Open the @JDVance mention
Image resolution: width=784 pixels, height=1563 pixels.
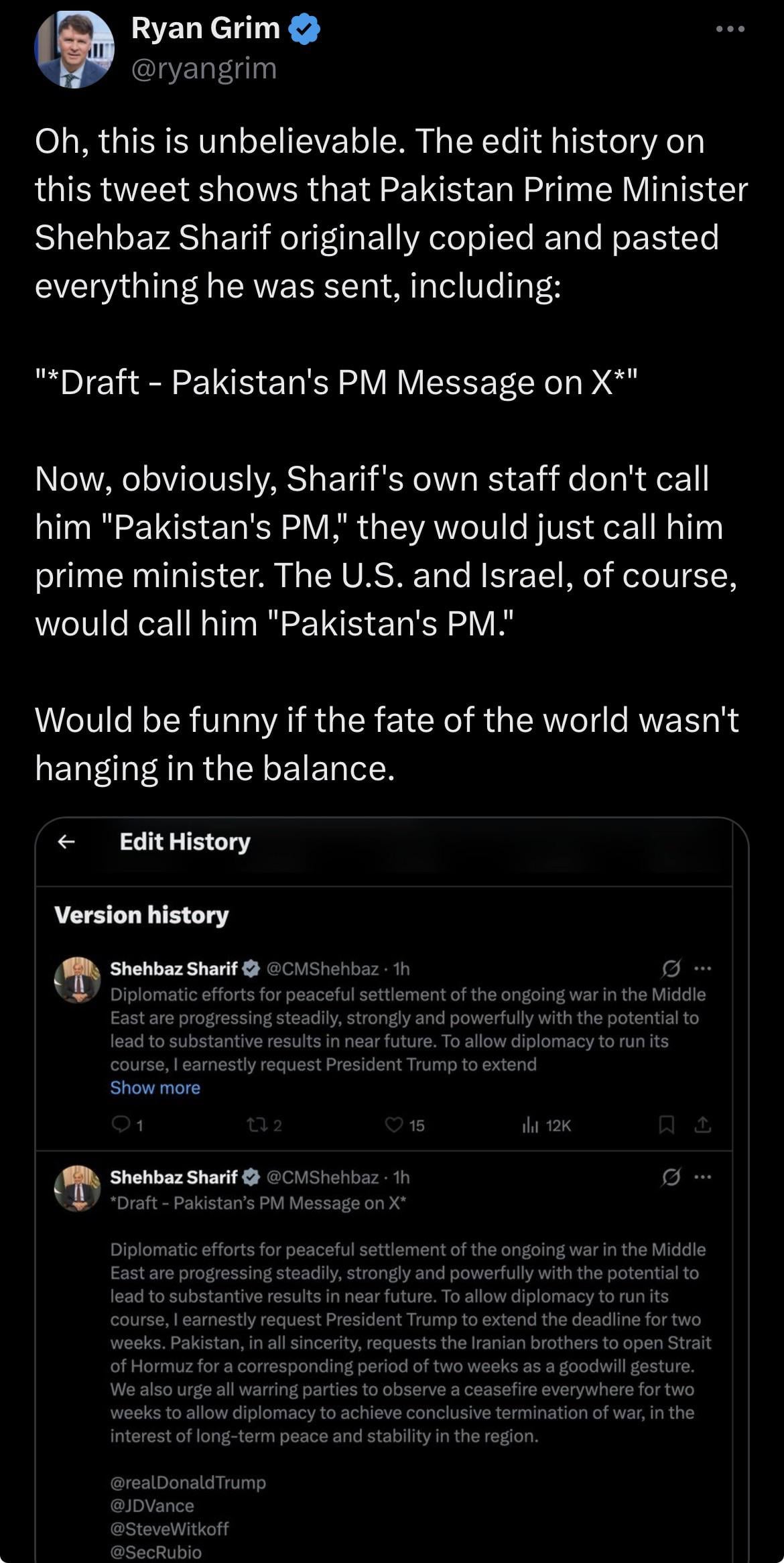tap(152, 1505)
